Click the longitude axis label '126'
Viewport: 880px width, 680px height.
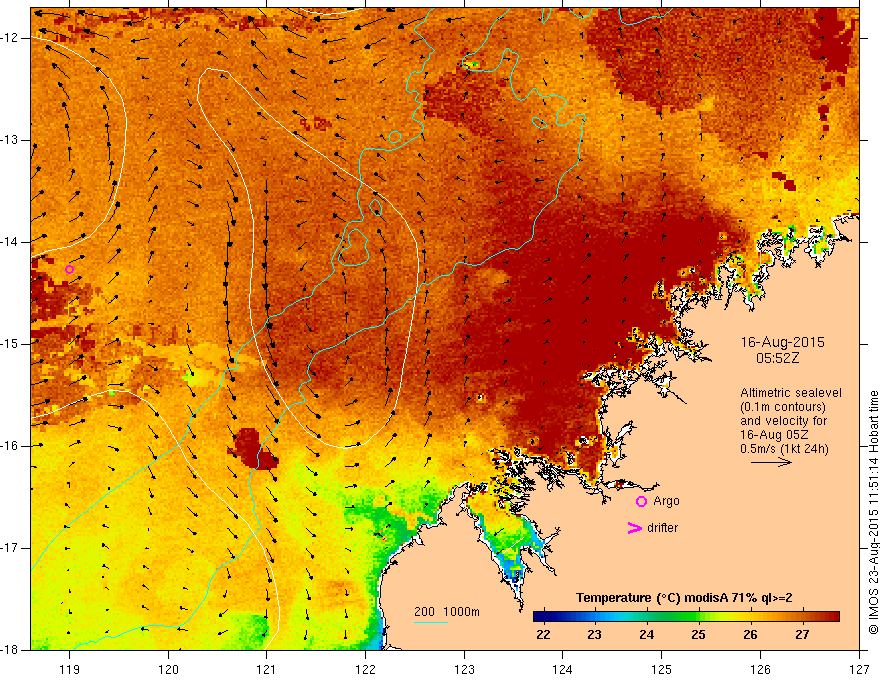click(760, 669)
